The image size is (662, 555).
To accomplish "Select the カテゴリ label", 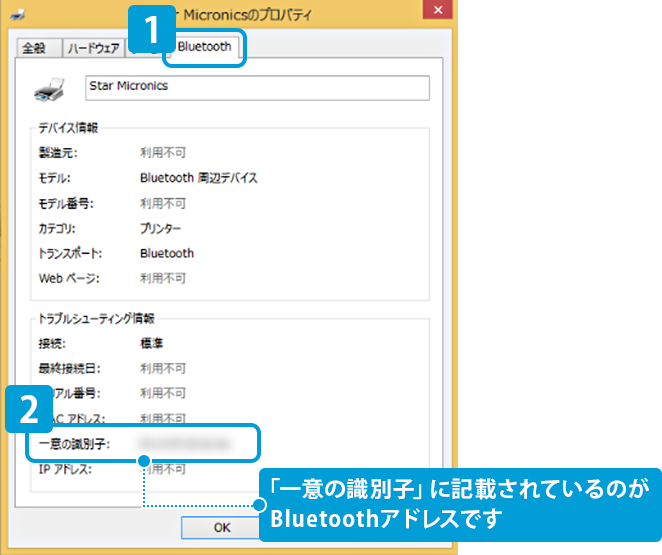I will pos(57,229).
